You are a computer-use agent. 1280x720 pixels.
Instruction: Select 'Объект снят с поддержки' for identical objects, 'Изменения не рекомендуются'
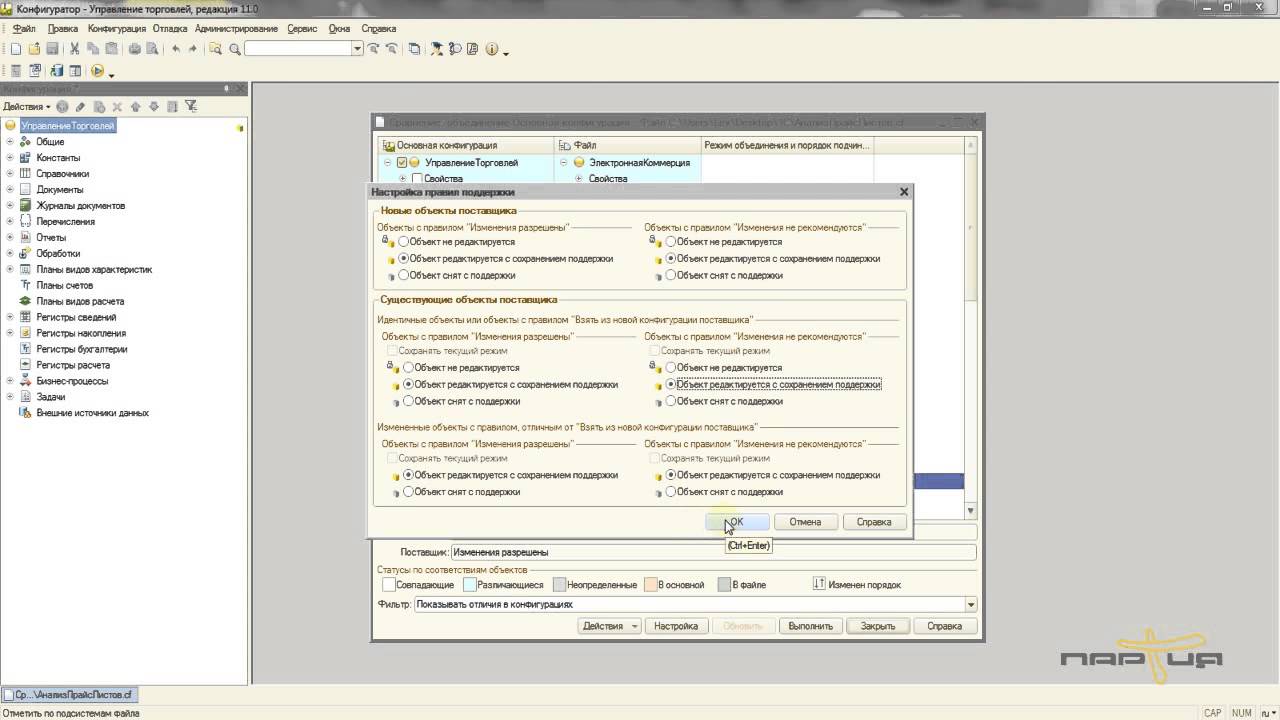click(672, 401)
